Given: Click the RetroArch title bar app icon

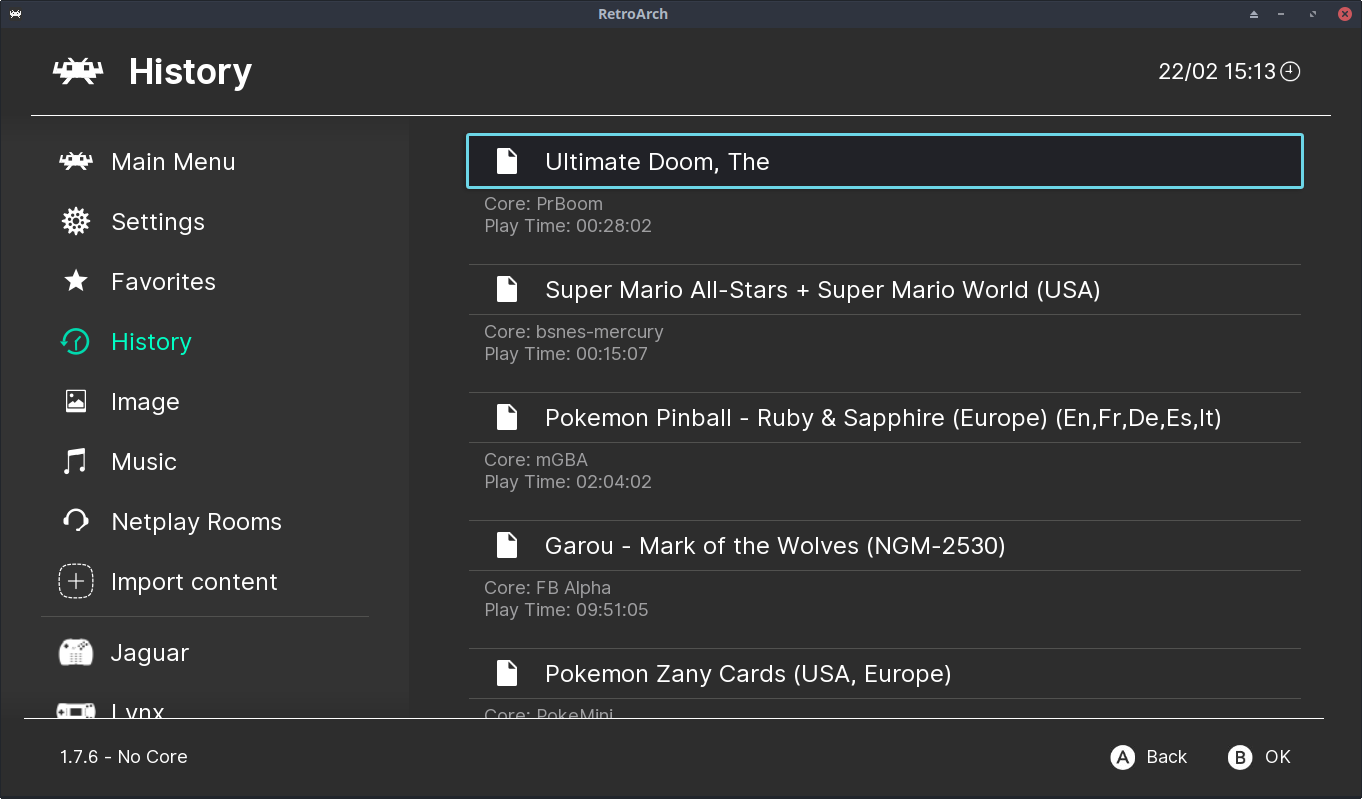Looking at the screenshot, I should [15, 14].
